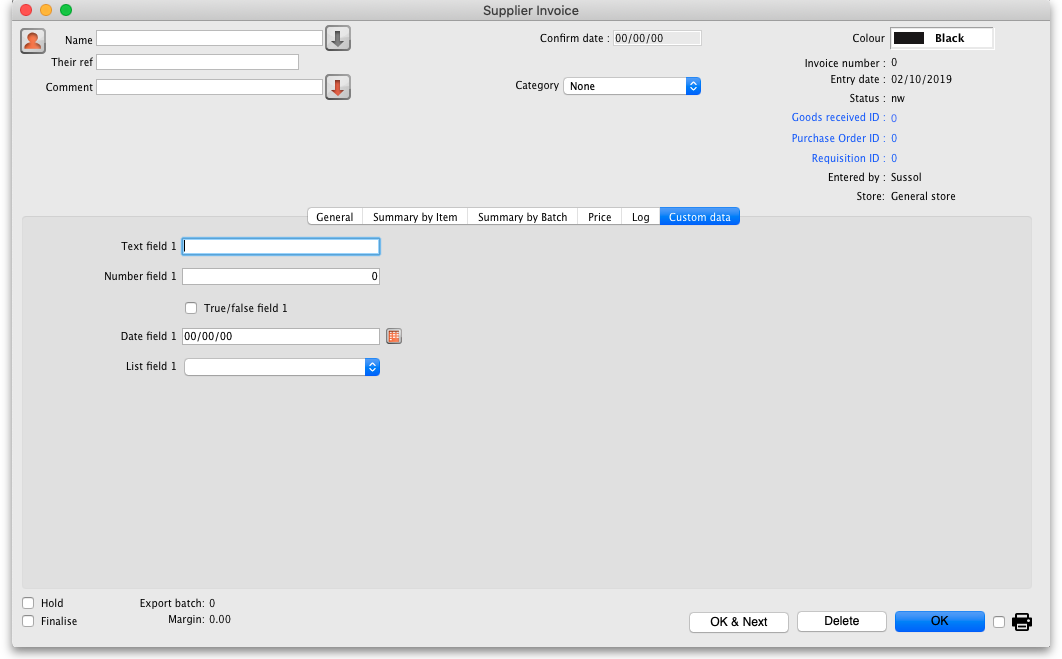This screenshot has height=659, width=1062.
Task: Click the Delete button
Action: [841, 621]
